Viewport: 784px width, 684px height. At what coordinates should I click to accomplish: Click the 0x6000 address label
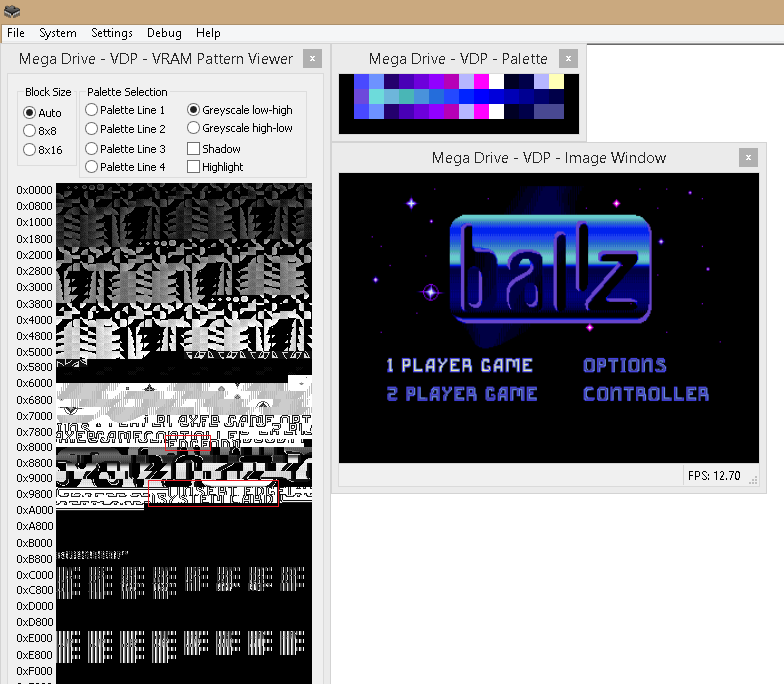[34, 383]
